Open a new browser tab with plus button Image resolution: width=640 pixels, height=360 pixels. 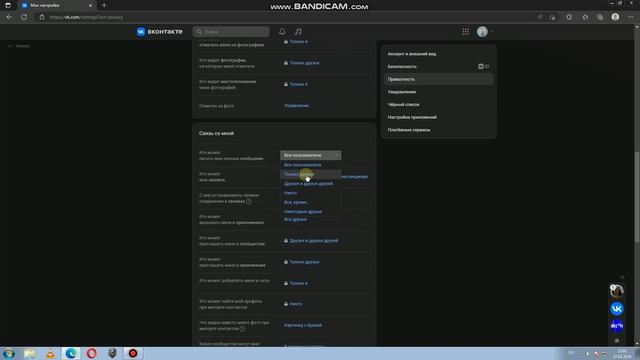[104, 5]
